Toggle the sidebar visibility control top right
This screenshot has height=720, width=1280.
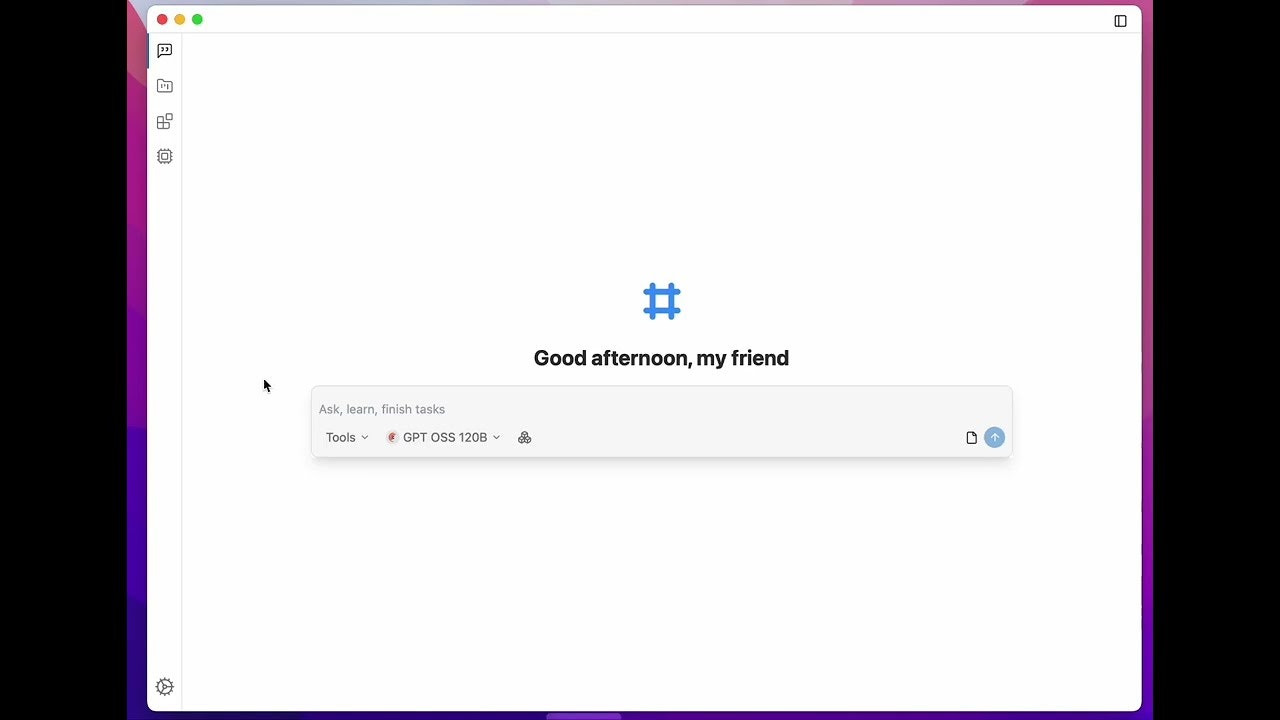[1119, 19]
